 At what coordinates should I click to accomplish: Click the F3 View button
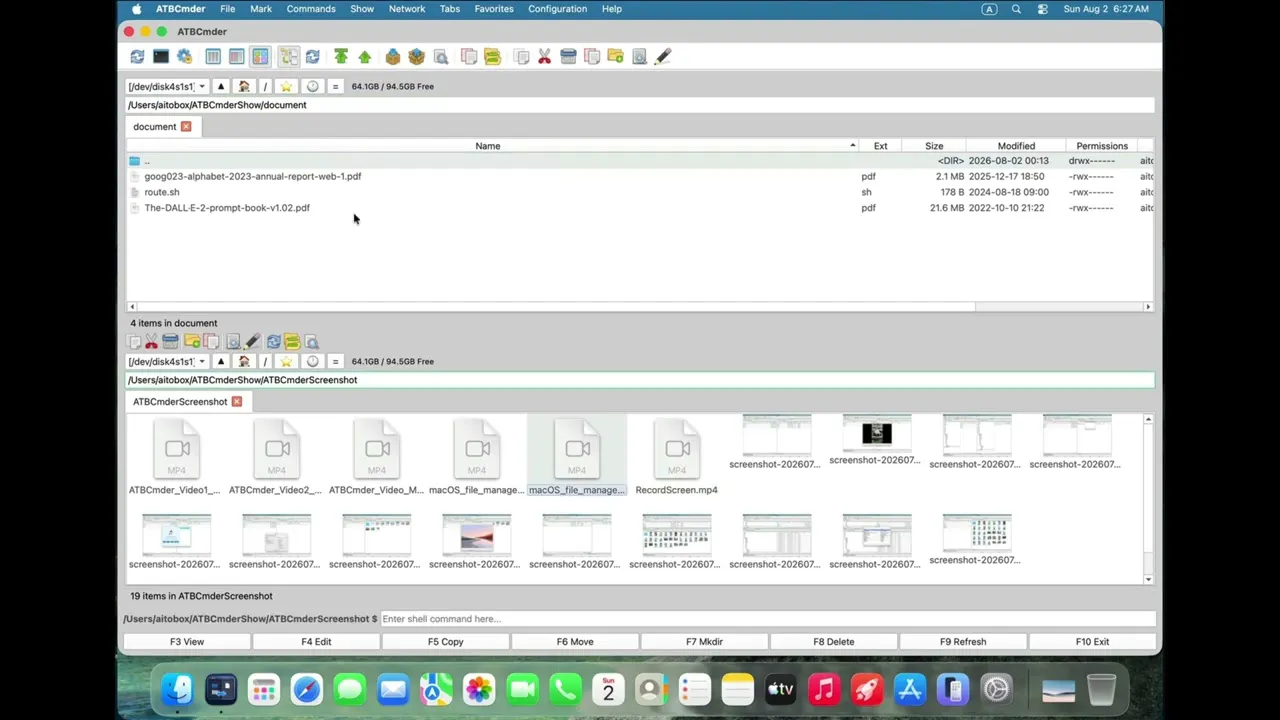click(187, 642)
